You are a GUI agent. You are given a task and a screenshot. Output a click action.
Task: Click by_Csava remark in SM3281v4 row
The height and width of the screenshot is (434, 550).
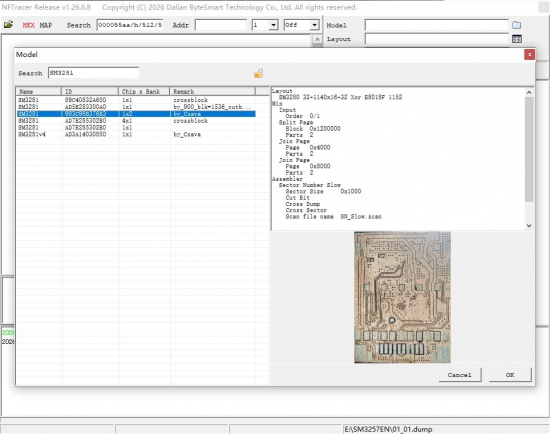pos(187,134)
